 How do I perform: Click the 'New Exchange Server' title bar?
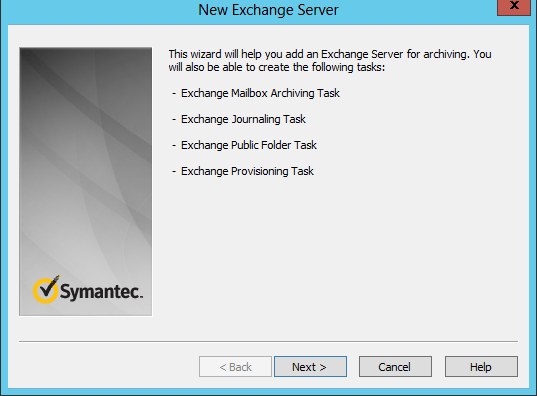(268, 10)
